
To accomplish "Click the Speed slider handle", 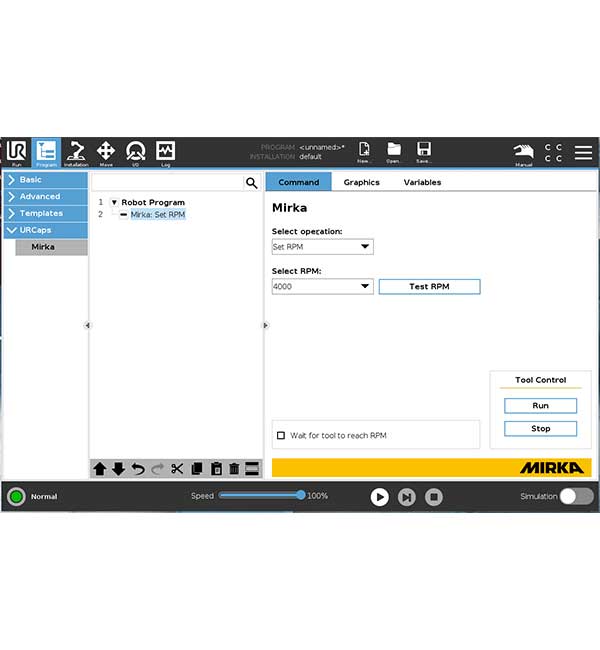I will click(x=301, y=495).
